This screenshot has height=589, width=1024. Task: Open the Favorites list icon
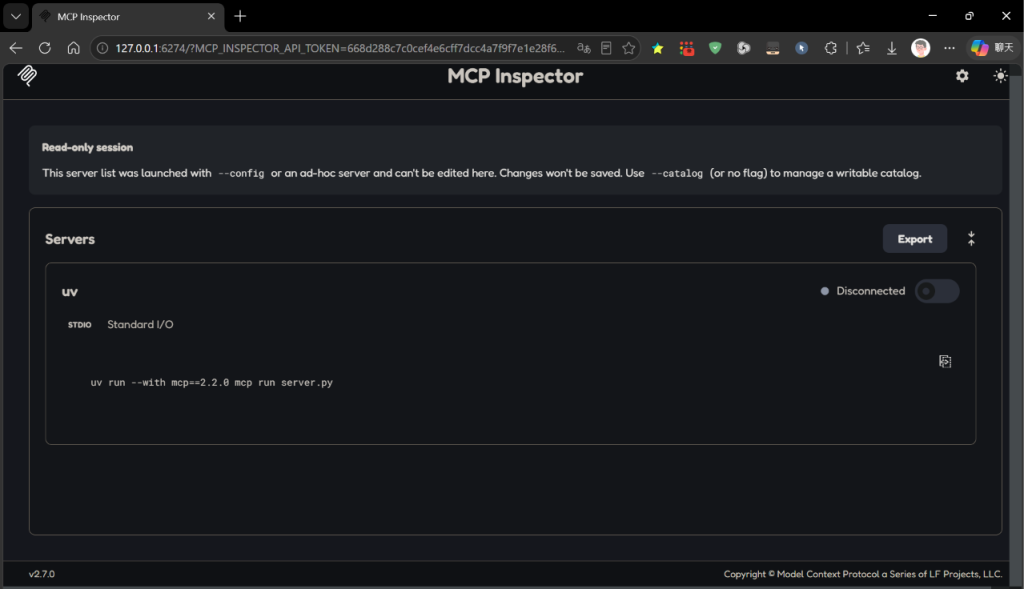pyautogui.click(x=863, y=48)
